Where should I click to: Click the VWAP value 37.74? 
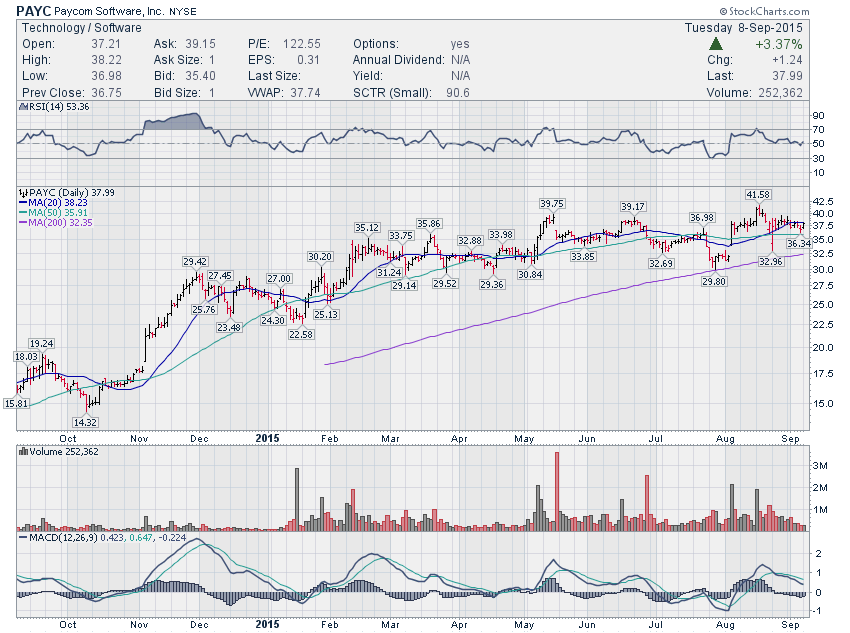pyautogui.click(x=305, y=93)
